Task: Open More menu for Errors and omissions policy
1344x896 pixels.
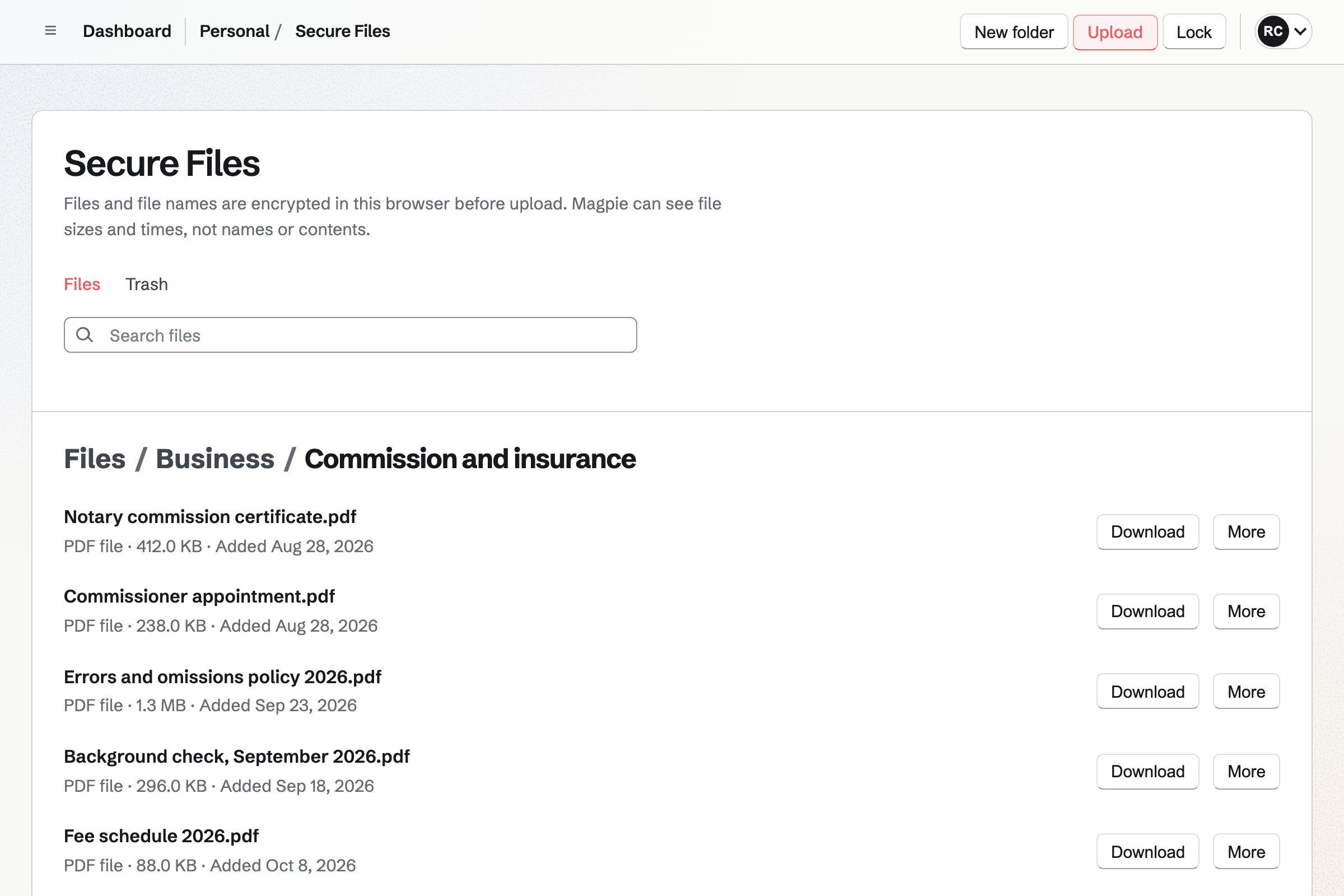Action: point(1245,692)
